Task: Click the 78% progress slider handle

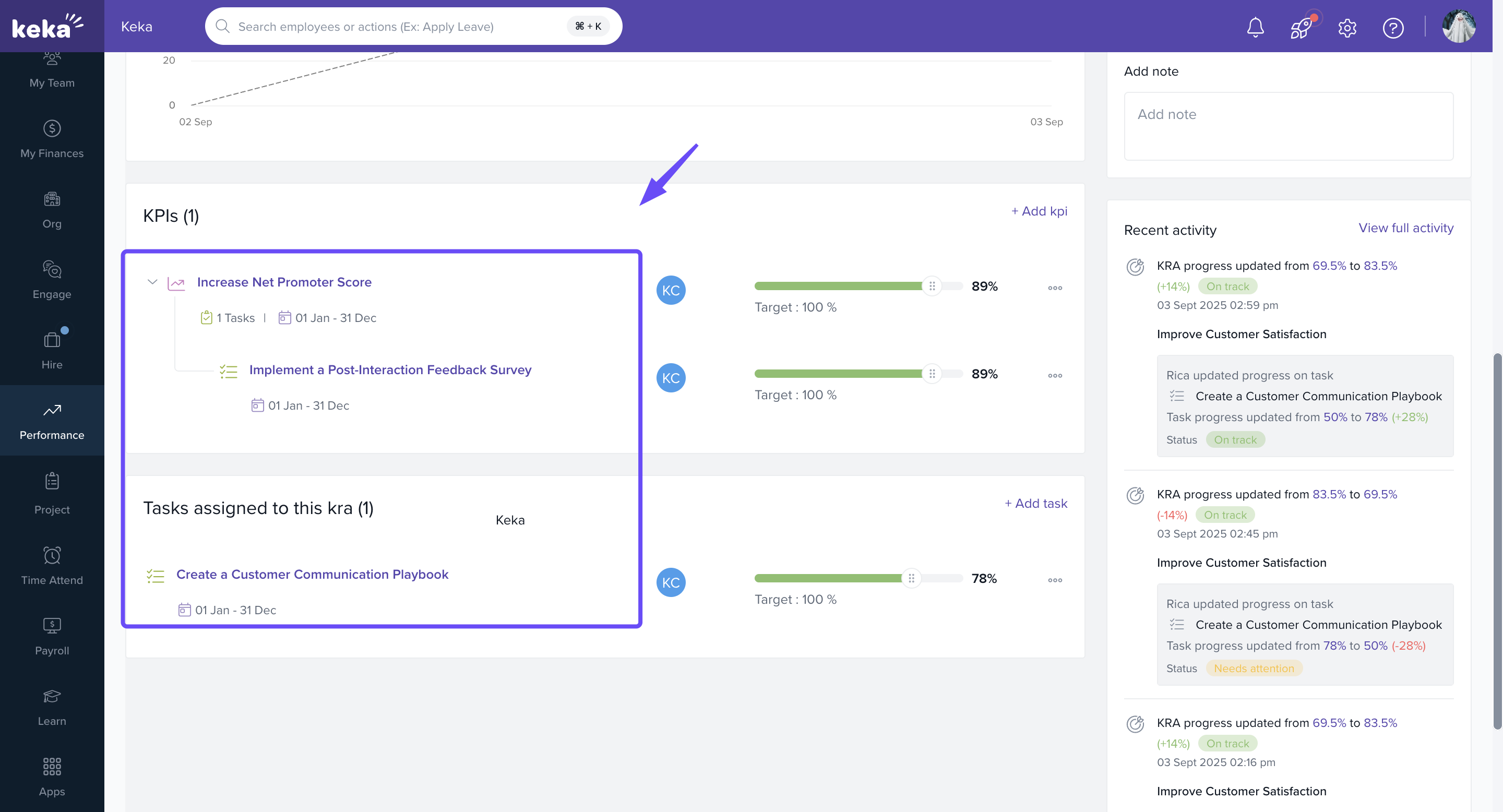Action: [911, 578]
